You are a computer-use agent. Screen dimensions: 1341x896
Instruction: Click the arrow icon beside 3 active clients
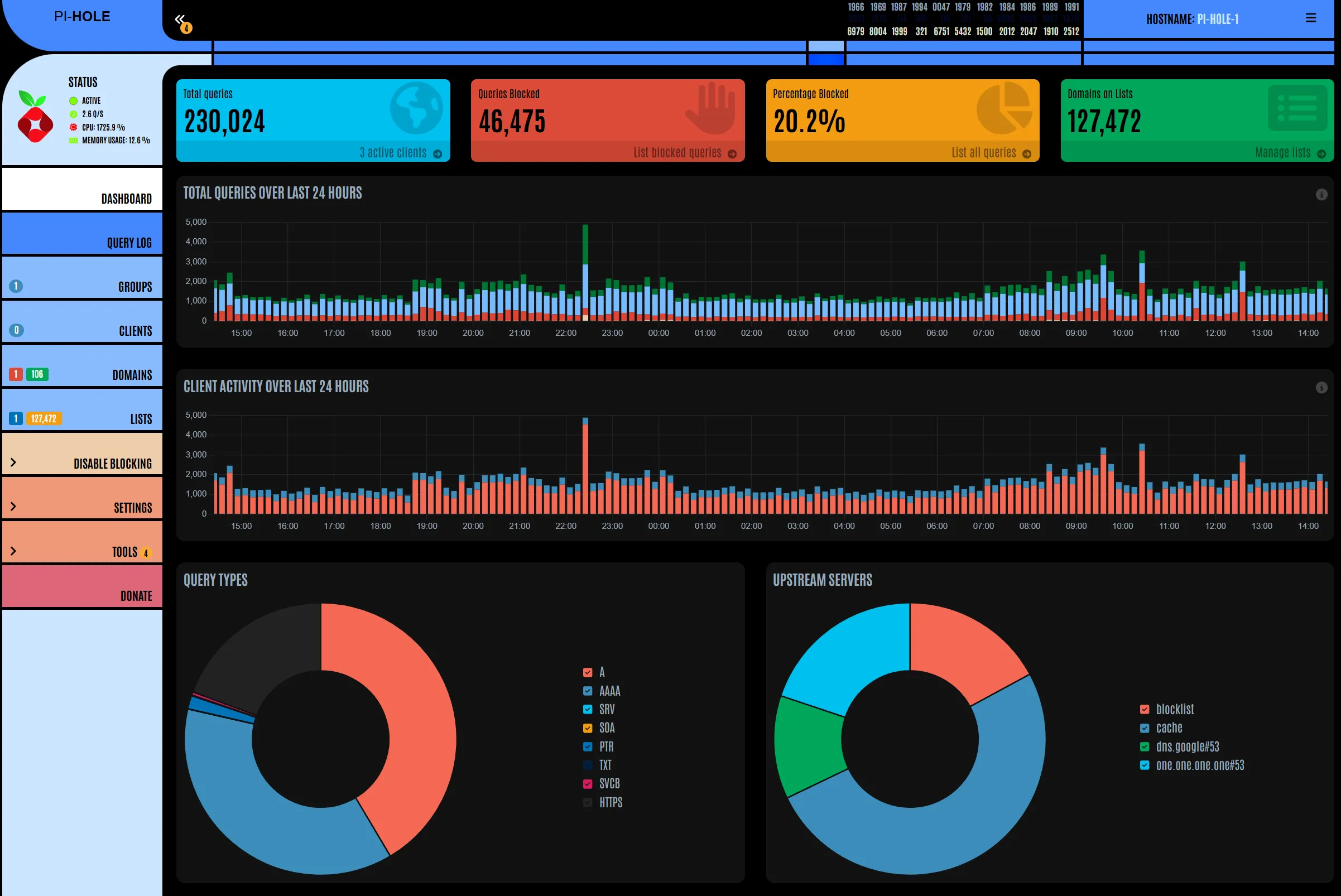tap(438, 154)
